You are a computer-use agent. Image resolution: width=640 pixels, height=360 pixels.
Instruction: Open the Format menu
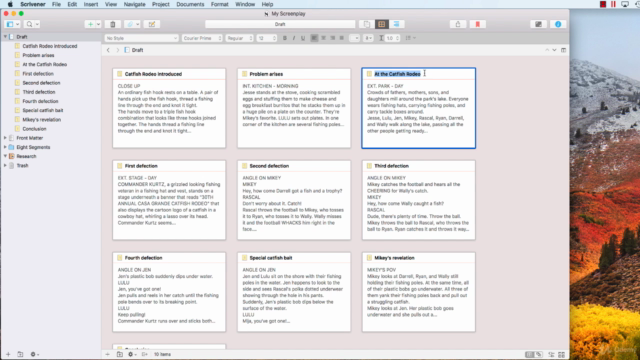(219, 4)
